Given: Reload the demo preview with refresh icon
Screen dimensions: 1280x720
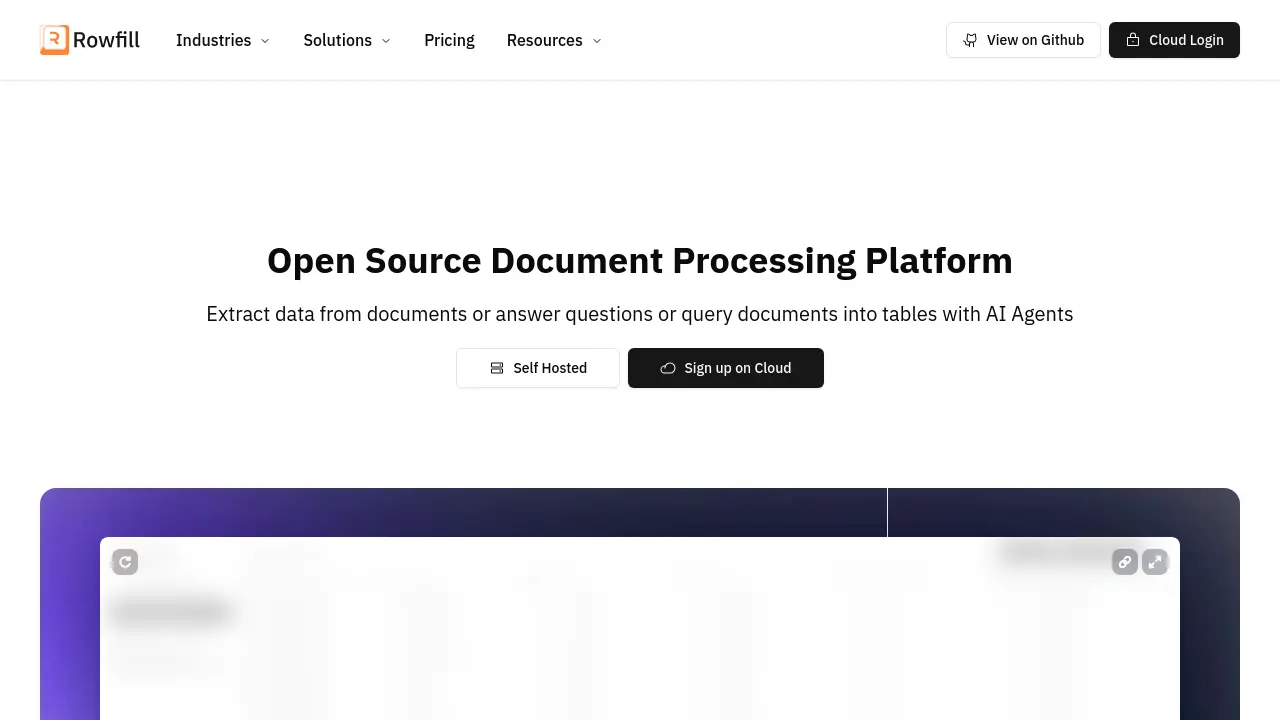Looking at the screenshot, I should point(125,562).
